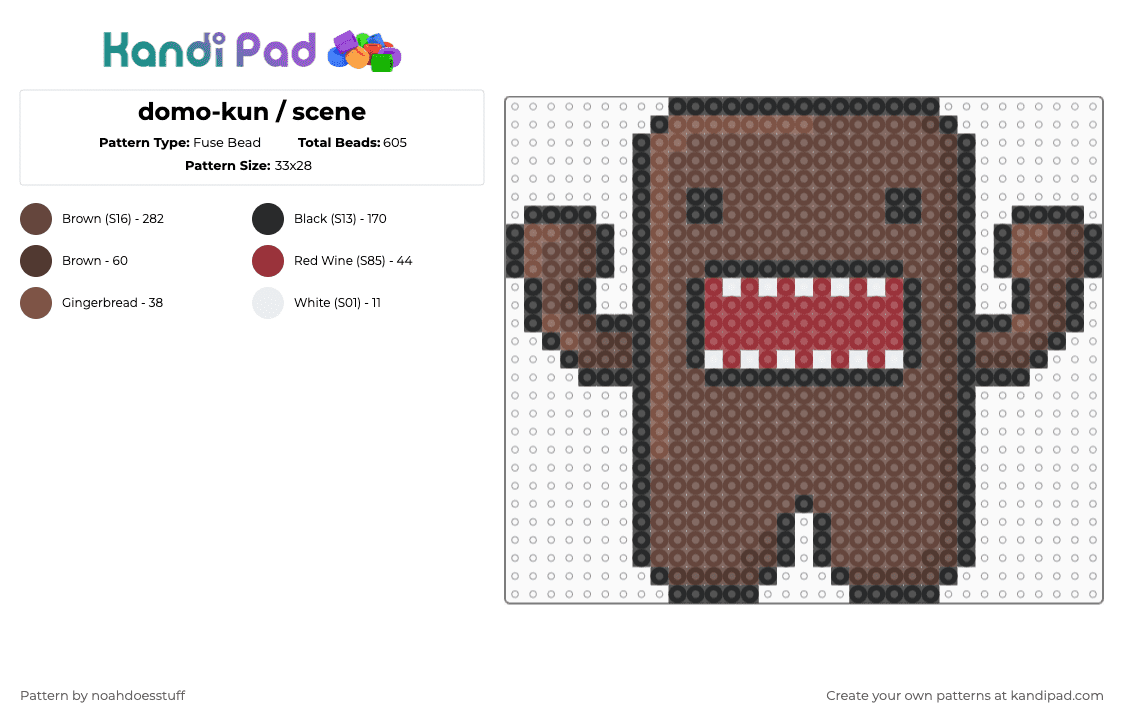
Task: Select the dark Brown - 60 swatch
Action: pos(36,261)
